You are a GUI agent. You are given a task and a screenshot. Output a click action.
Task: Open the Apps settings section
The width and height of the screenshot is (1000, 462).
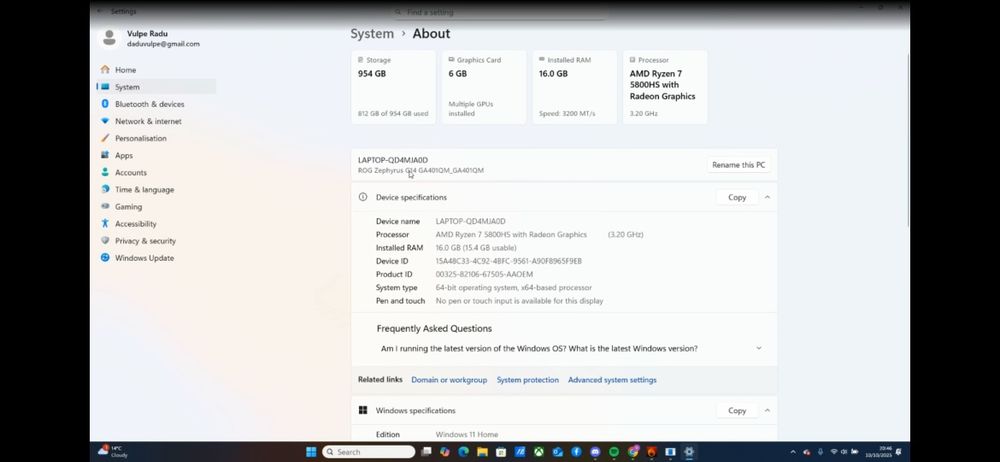click(x=124, y=156)
